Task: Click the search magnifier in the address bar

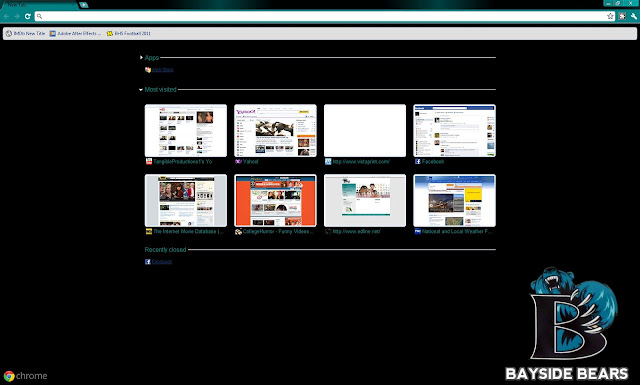Action: (x=40, y=16)
